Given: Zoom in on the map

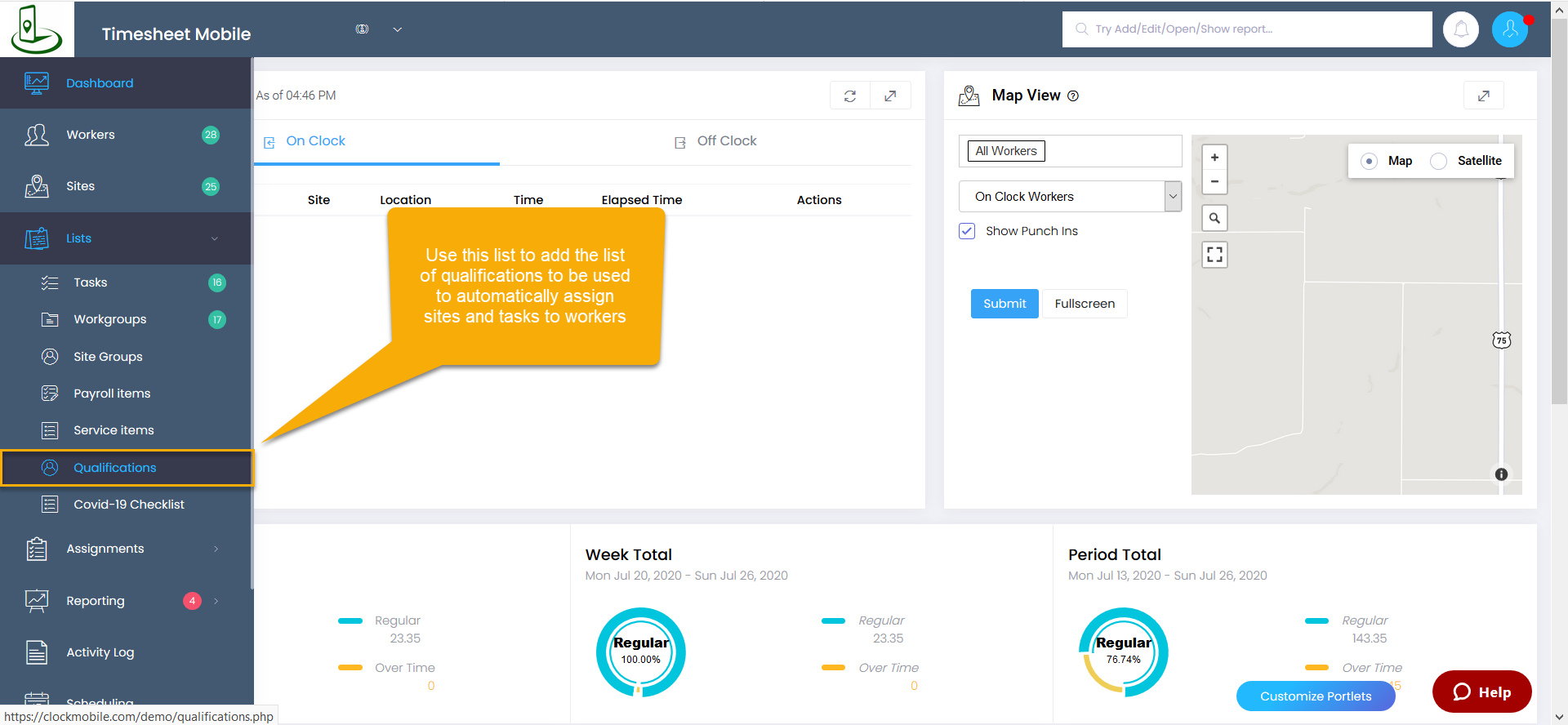Looking at the screenshot, I should (x=1214, y=158).
